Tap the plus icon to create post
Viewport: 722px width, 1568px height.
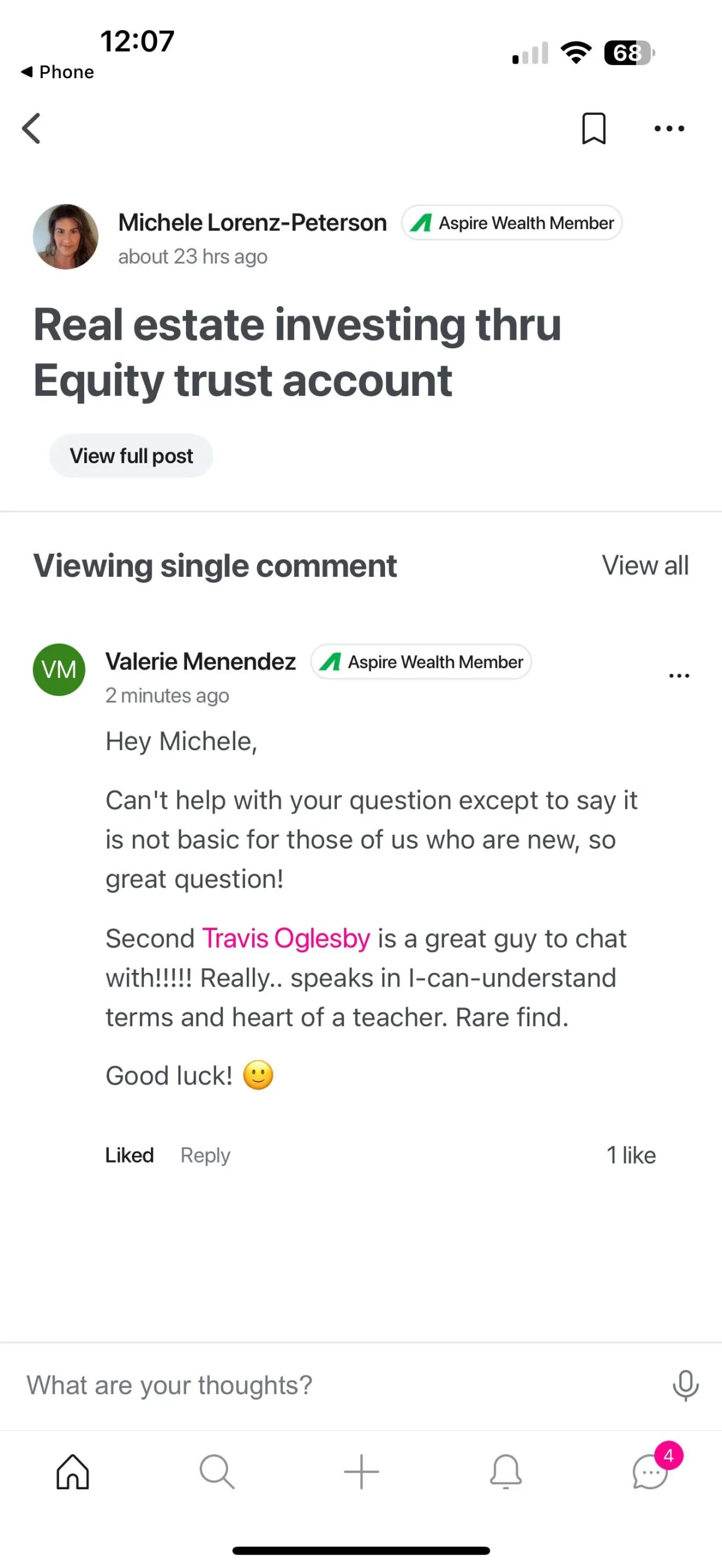click(x=361, y=1471)
